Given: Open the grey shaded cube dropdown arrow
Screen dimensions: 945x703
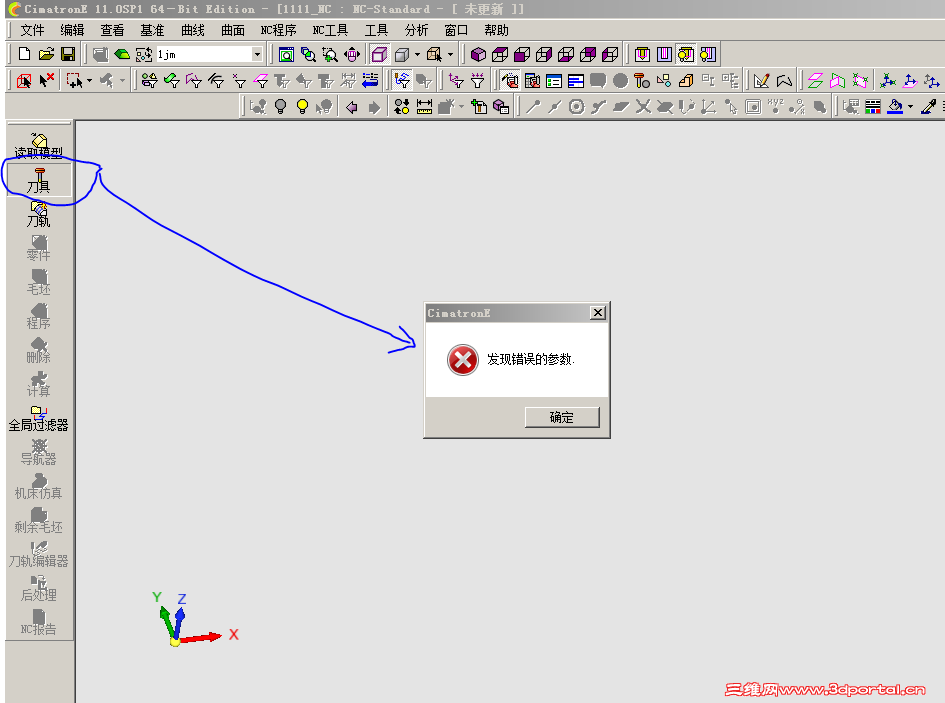Looking at the screenshot, I should click(x=417, y=55).
